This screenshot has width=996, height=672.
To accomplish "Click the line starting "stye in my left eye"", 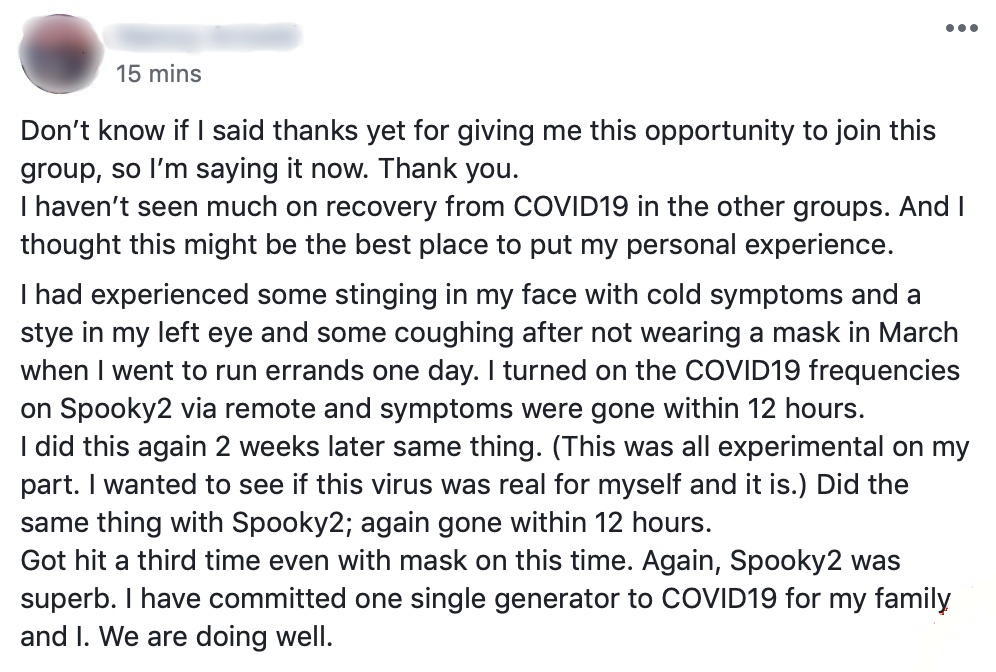I will click(489, 332).
